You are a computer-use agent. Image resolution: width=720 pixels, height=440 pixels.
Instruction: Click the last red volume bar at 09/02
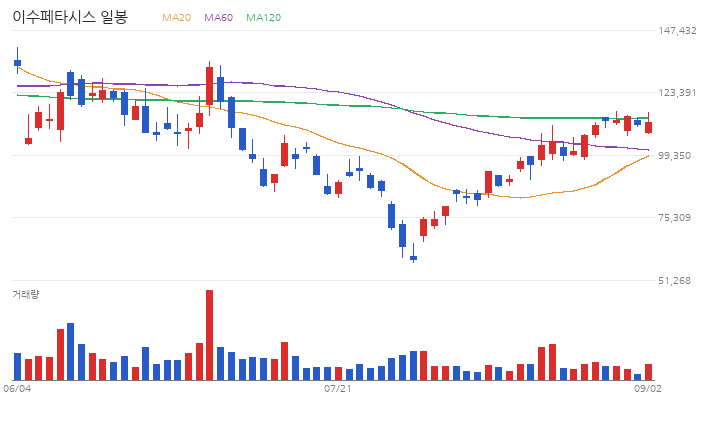[x=648, y=372]
